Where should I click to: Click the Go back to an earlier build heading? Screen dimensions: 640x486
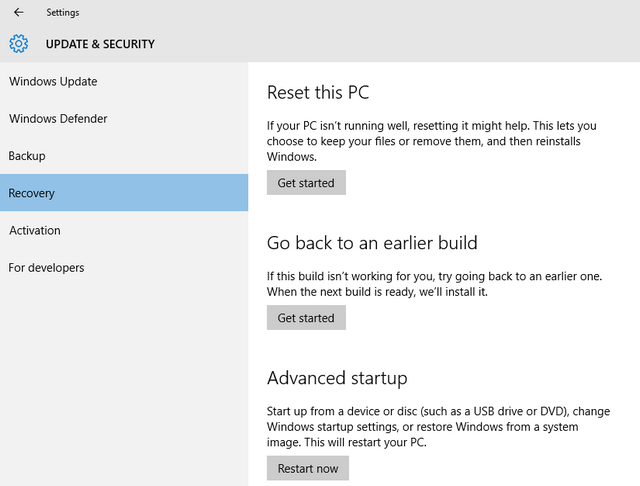[x=372, y=243]
